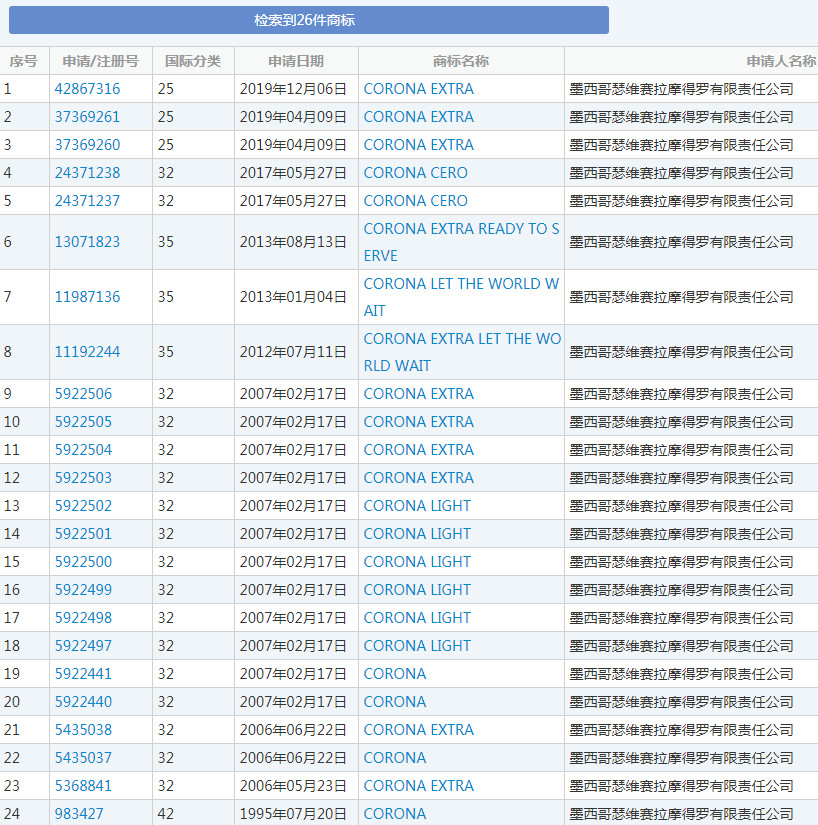The height and width of the screenshot is (825, 818).
Task: Click the 商标名称 column header
Action: tap(461, 61)
